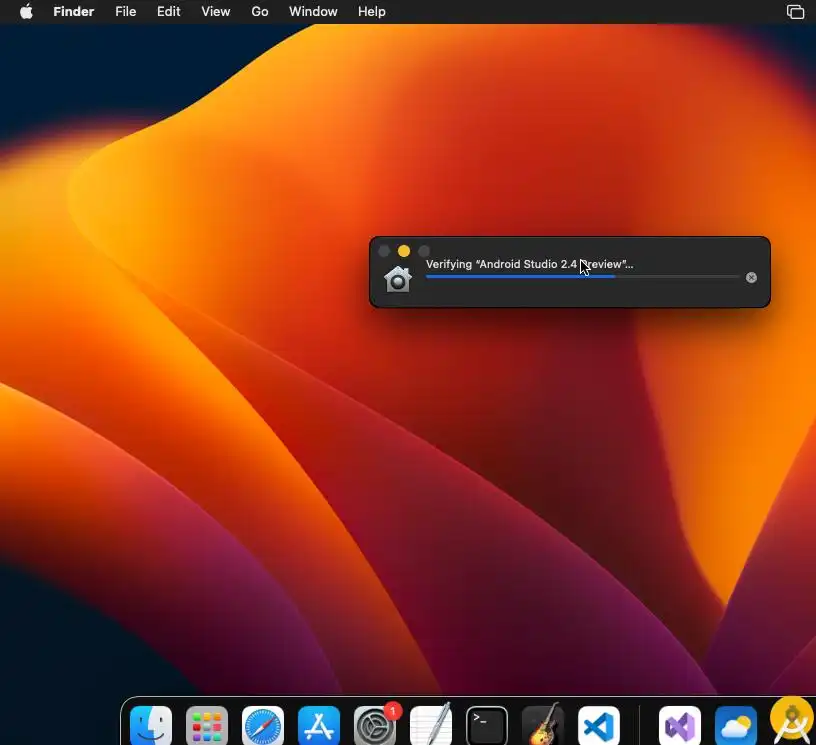Open the Apple menu
The image size is (816, 745).
coord(27,11)
